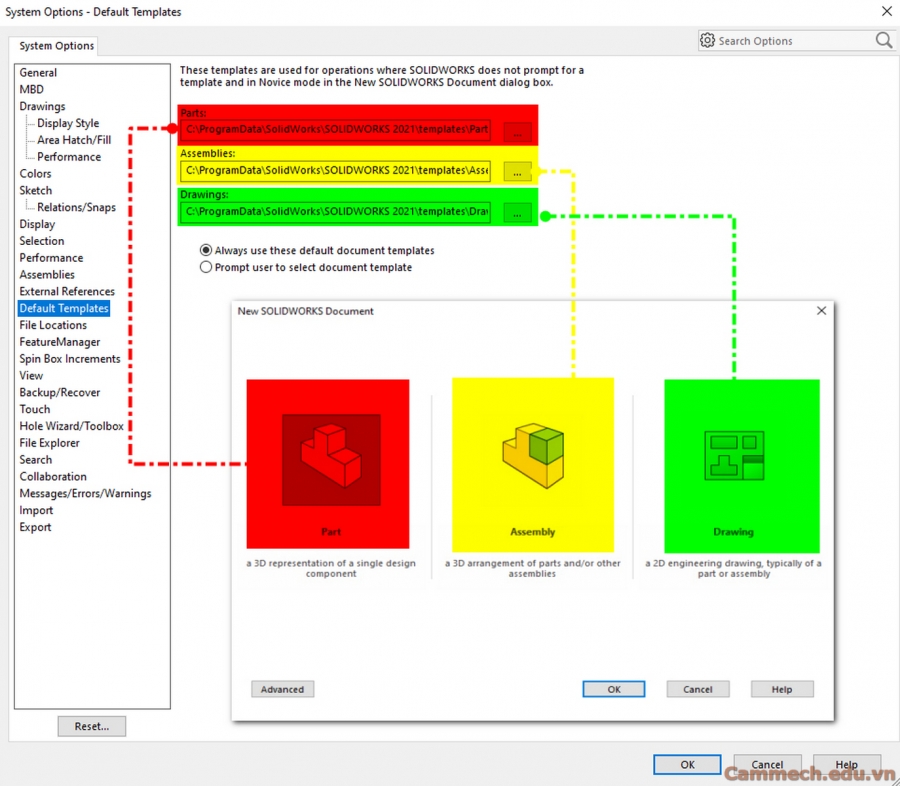The width and height of the screenshot is (900, 786).
Task: Open Performance under Drawings
Action: [69, 157]
